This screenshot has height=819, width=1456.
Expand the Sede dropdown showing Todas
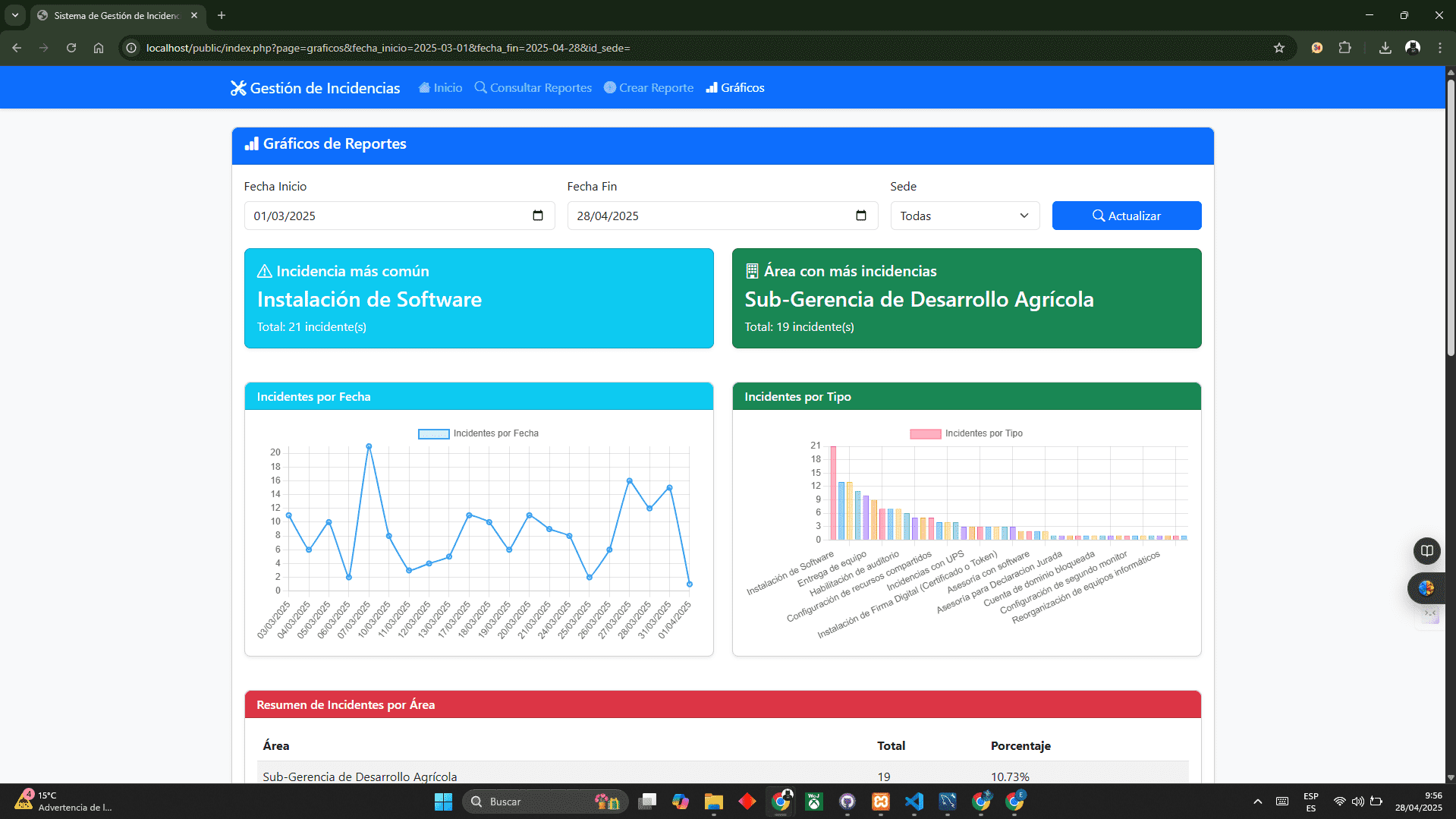click(x=964, y=216)
